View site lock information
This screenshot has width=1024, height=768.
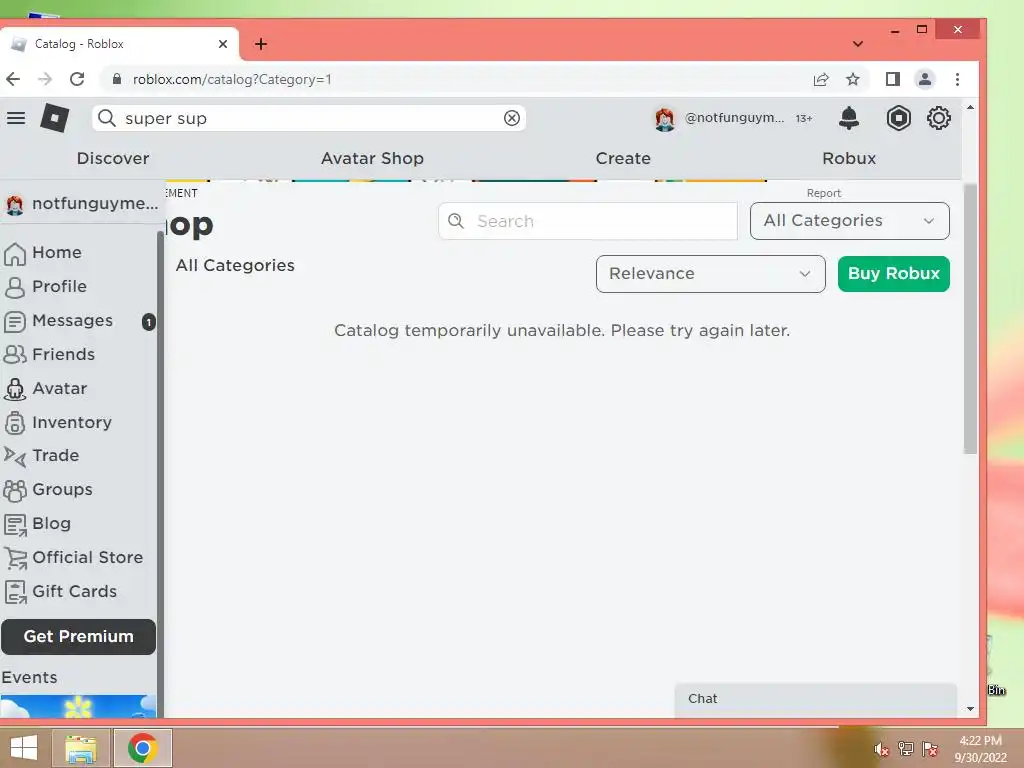[x=117, y=79]
